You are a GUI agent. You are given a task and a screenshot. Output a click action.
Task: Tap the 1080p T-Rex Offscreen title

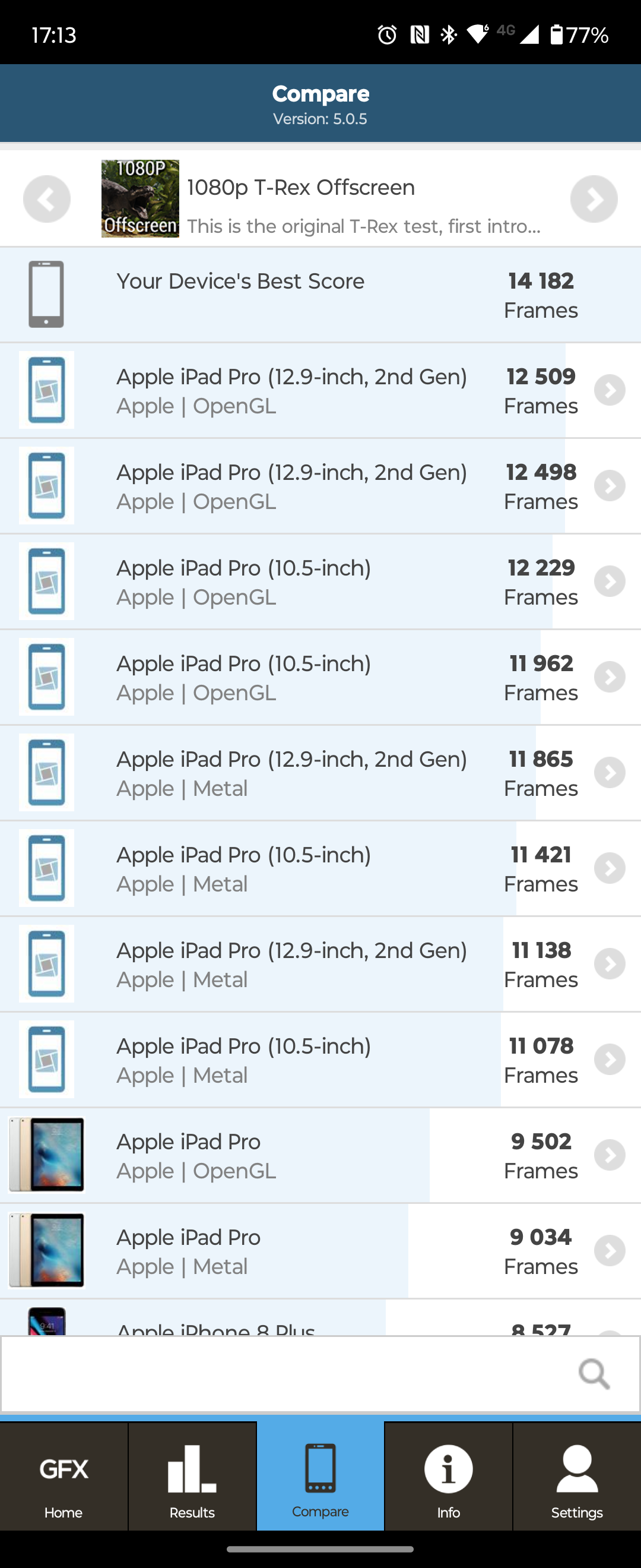pyautogui.click(x=301, y=188)
